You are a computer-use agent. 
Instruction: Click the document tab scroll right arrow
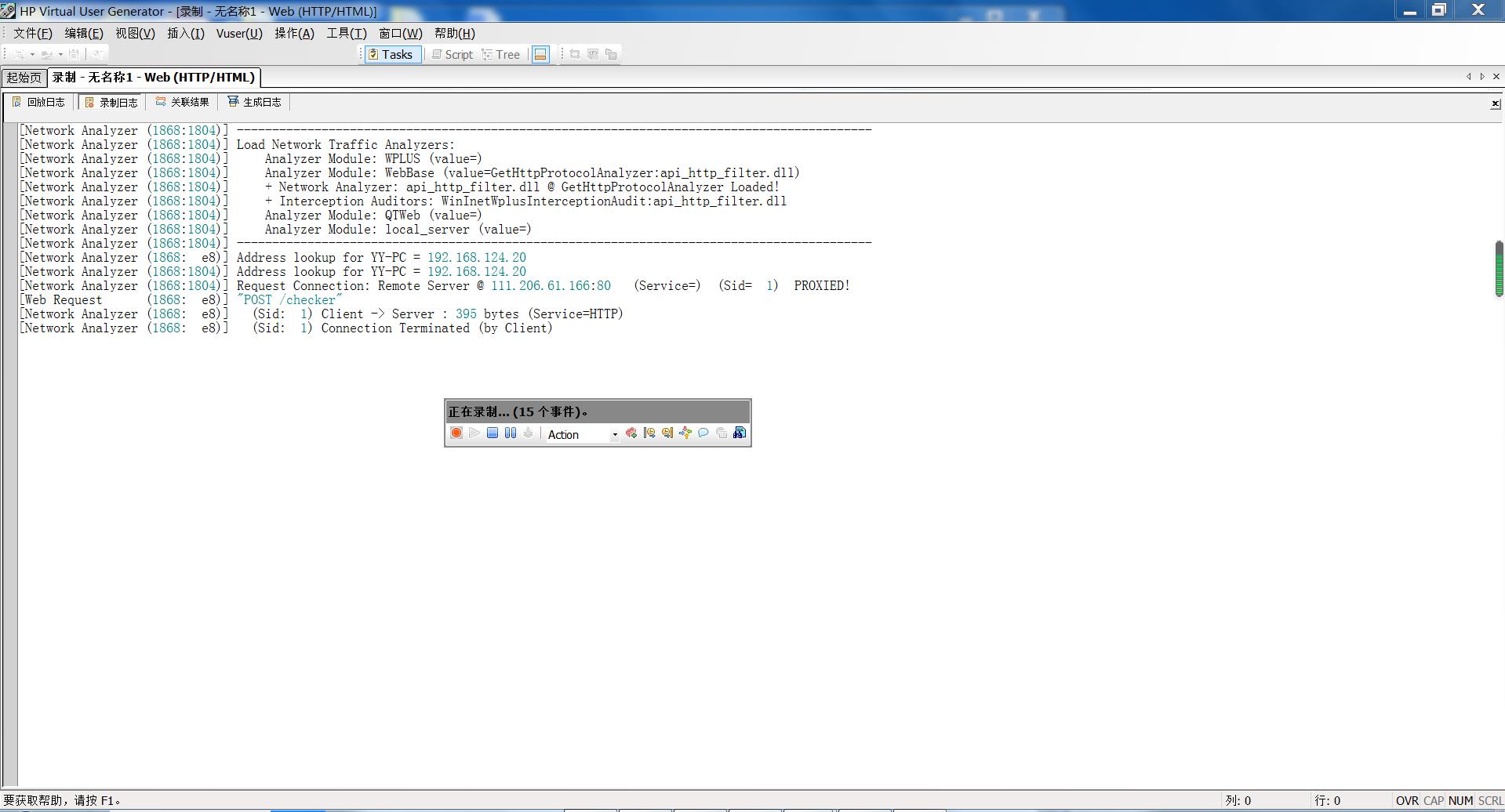pyautogui.click(x=1481, y=77)
